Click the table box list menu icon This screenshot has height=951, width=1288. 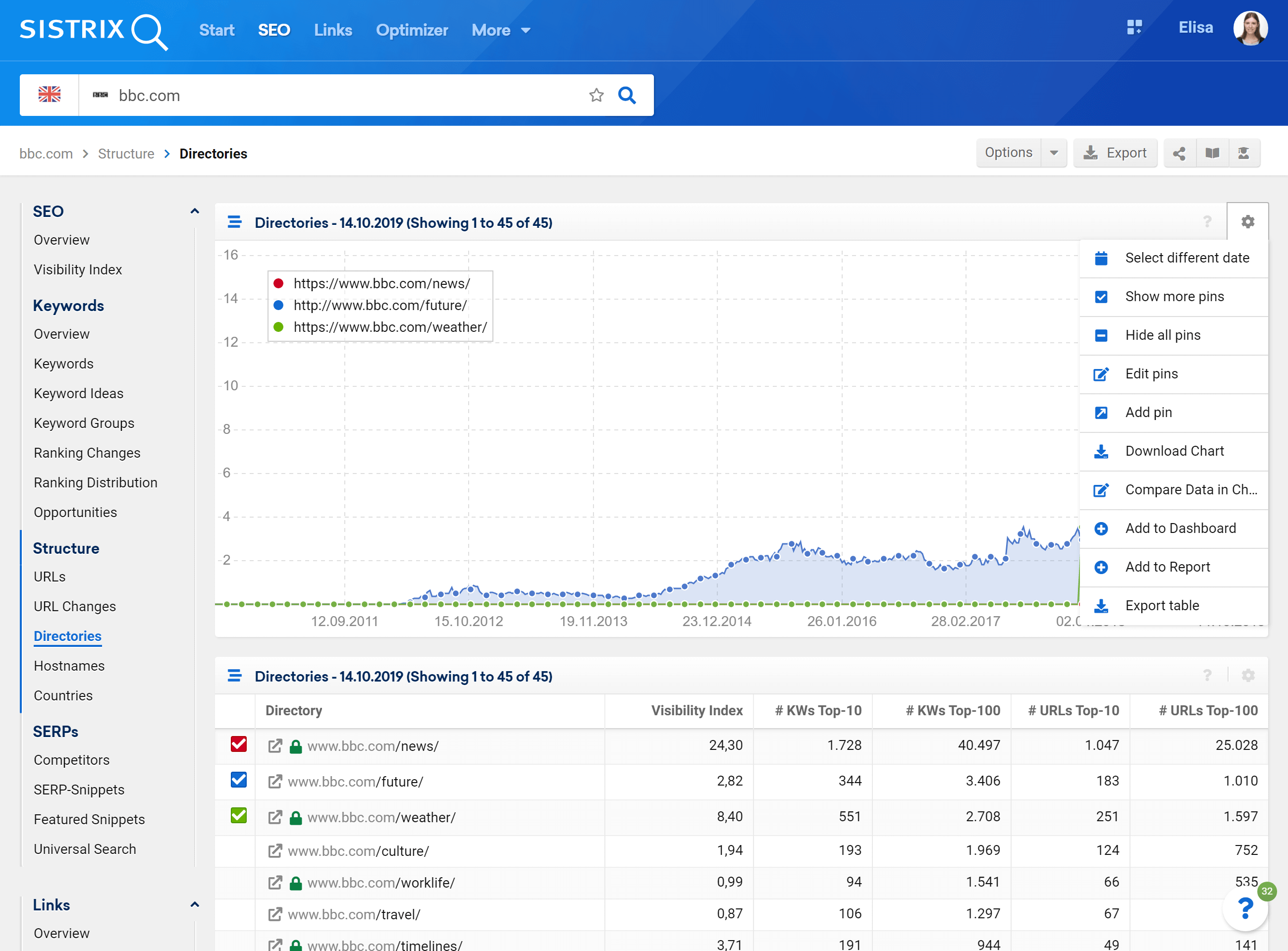coord(234,675)
